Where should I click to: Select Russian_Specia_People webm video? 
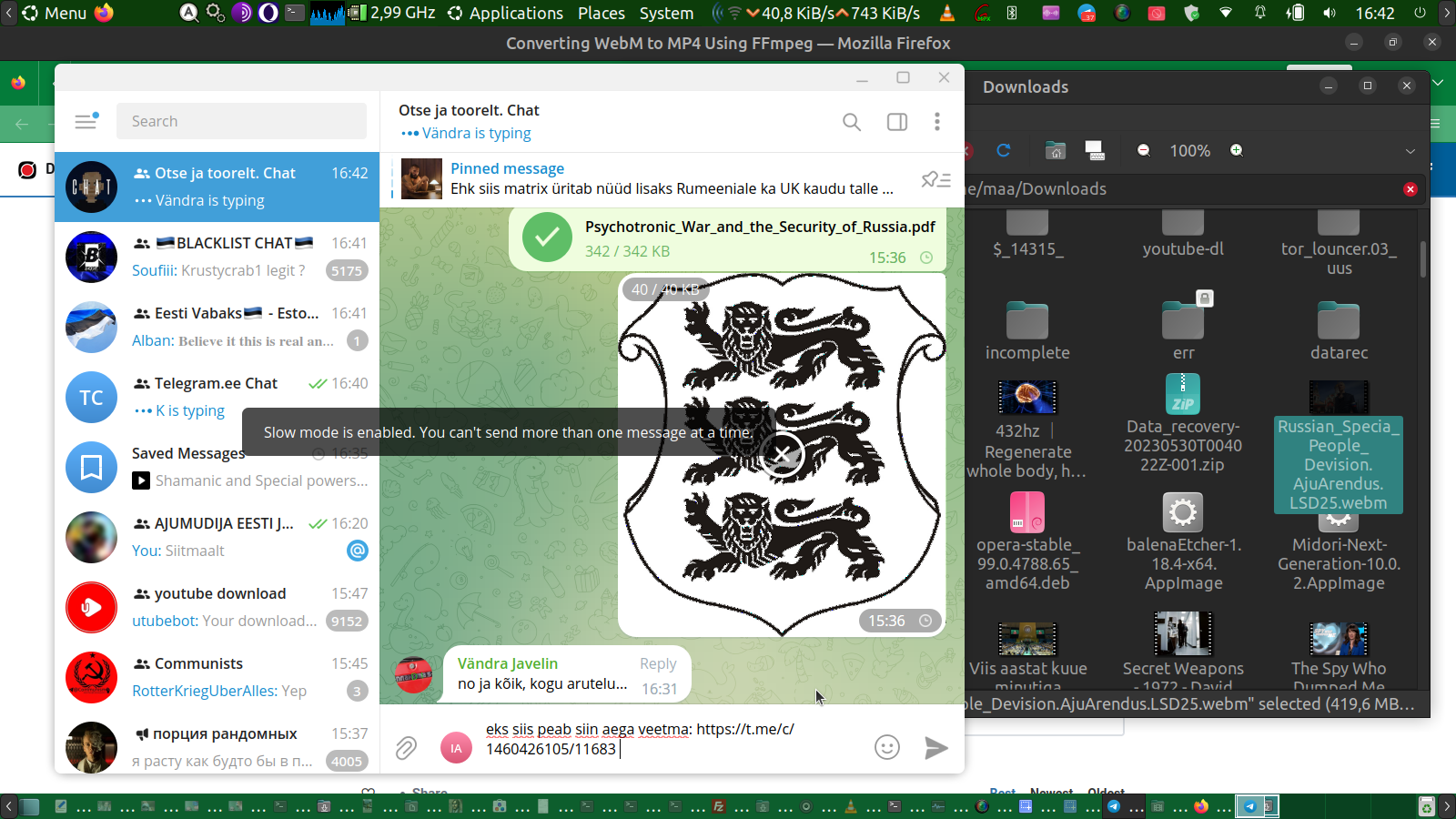click(1339, 446)
